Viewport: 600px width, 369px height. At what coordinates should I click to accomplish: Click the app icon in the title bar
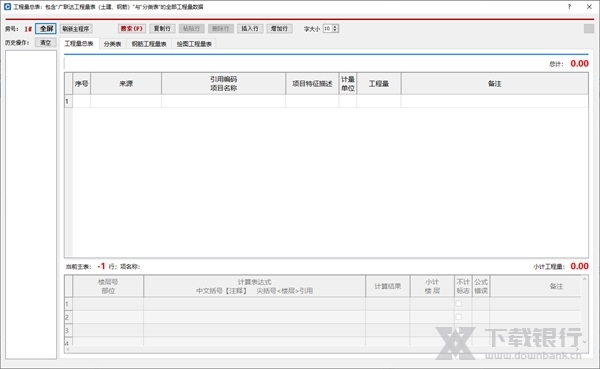pos(7,7)
